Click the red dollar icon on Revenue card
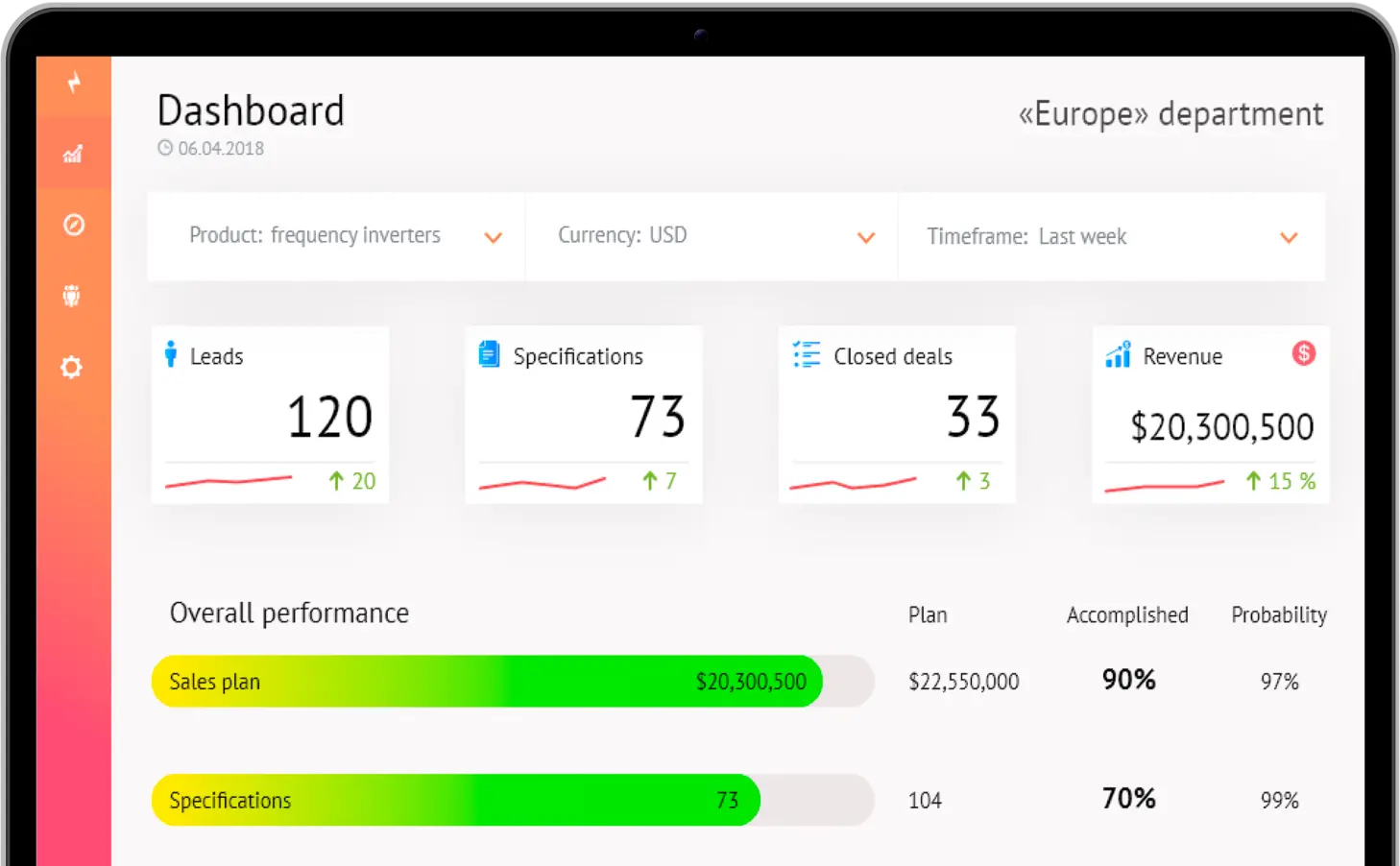The height and width of the screenshot is (866, 1400). point(1303,353)
